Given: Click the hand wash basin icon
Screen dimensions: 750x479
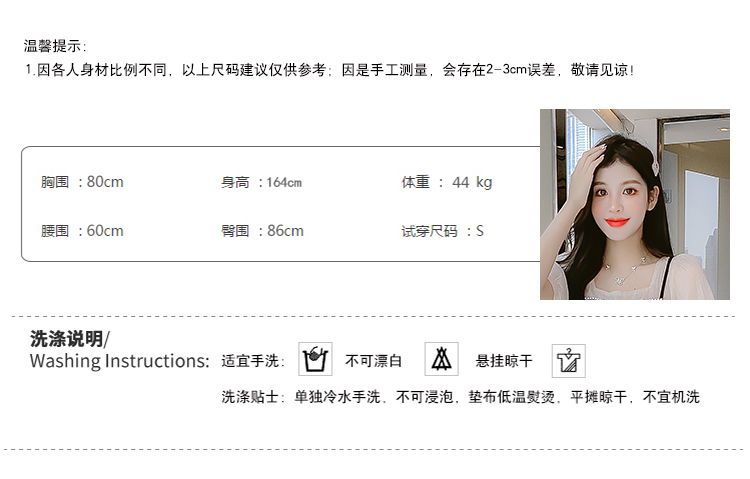Looking at the screenshot, I should (x=315, y=359).
